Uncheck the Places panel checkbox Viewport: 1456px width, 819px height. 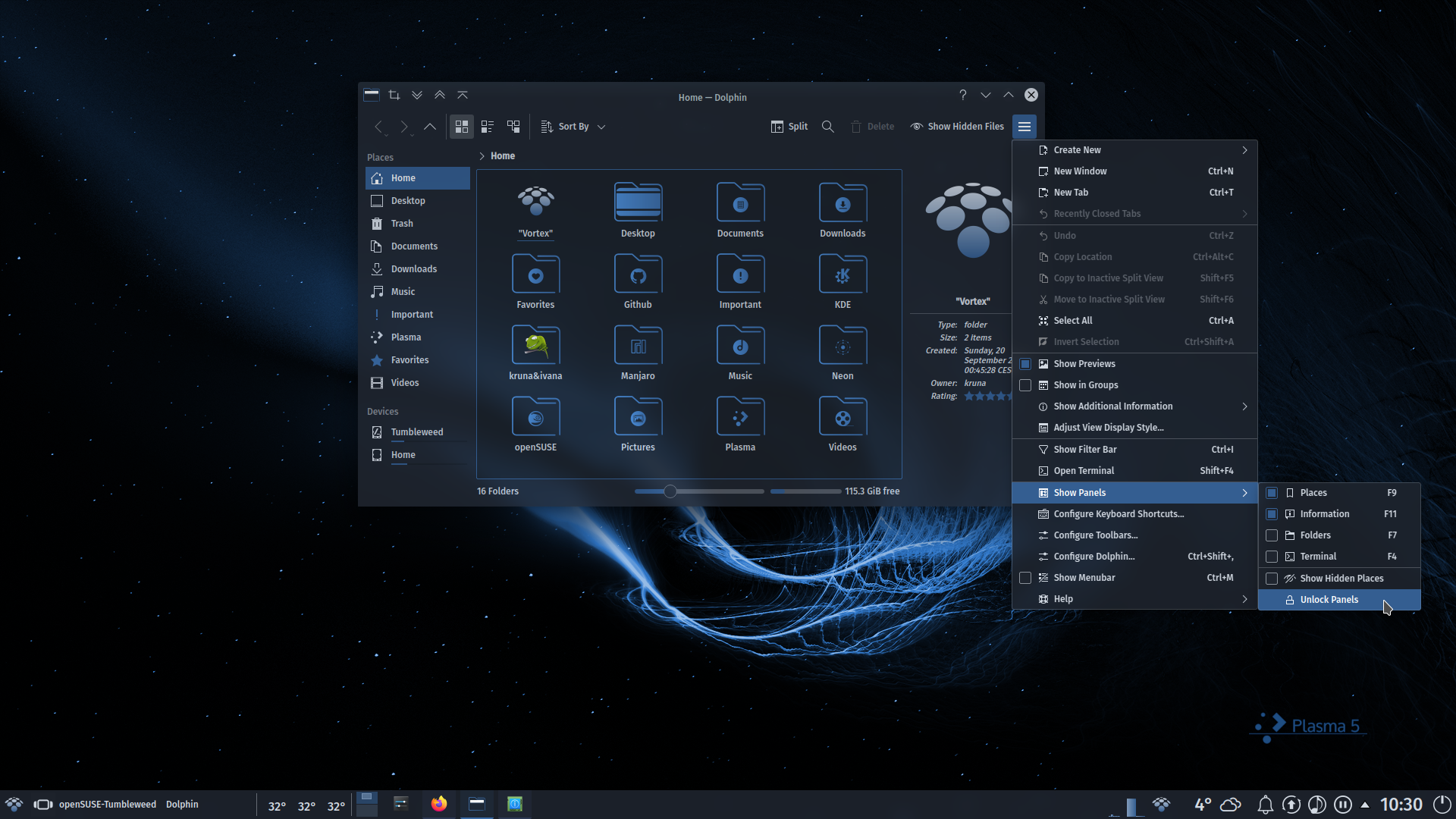pos(1272,493)
